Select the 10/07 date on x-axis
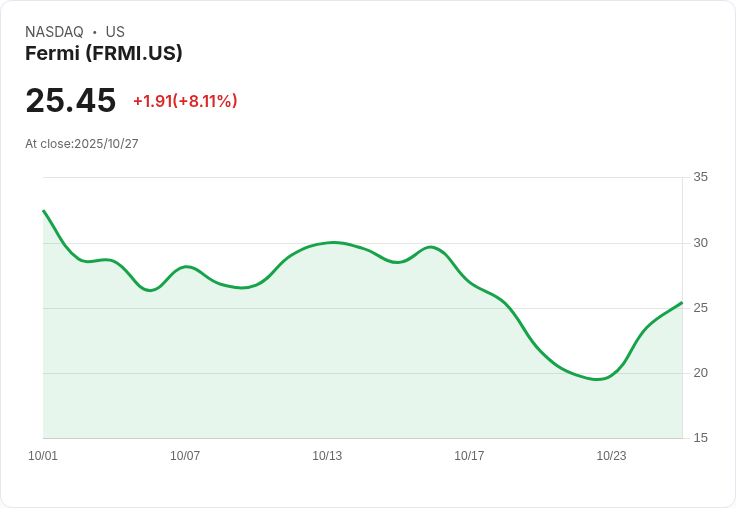Screen dimensions: 736x508 (185, 456)
